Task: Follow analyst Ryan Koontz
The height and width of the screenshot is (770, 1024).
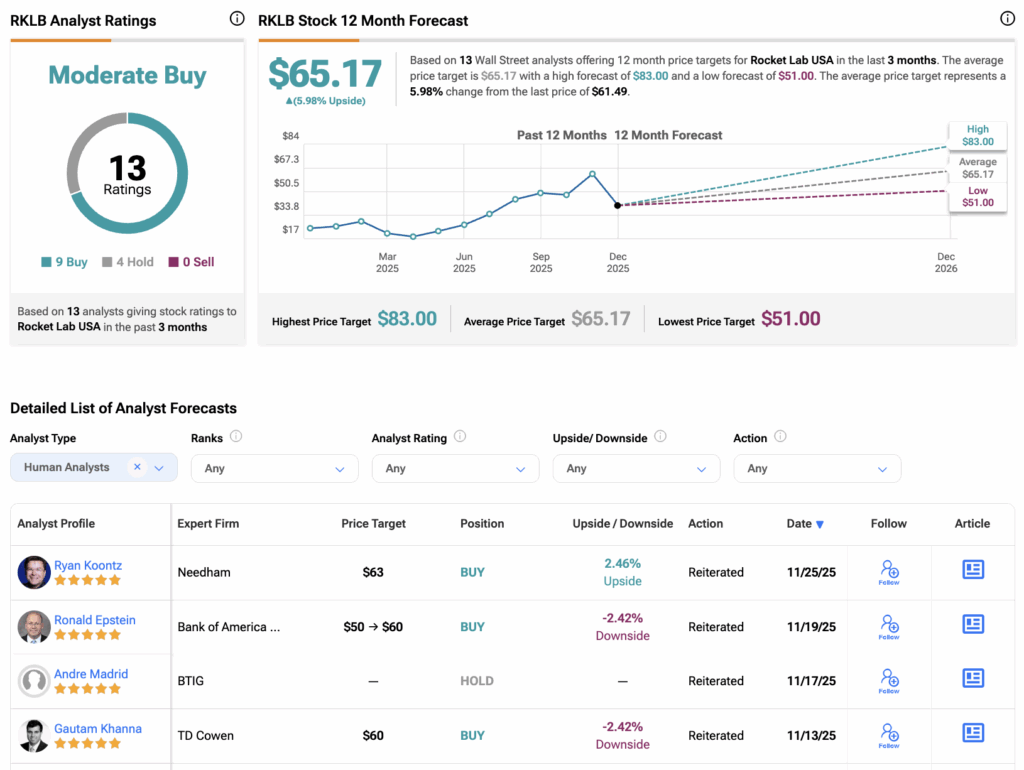Action: click(x=888, y=572)
